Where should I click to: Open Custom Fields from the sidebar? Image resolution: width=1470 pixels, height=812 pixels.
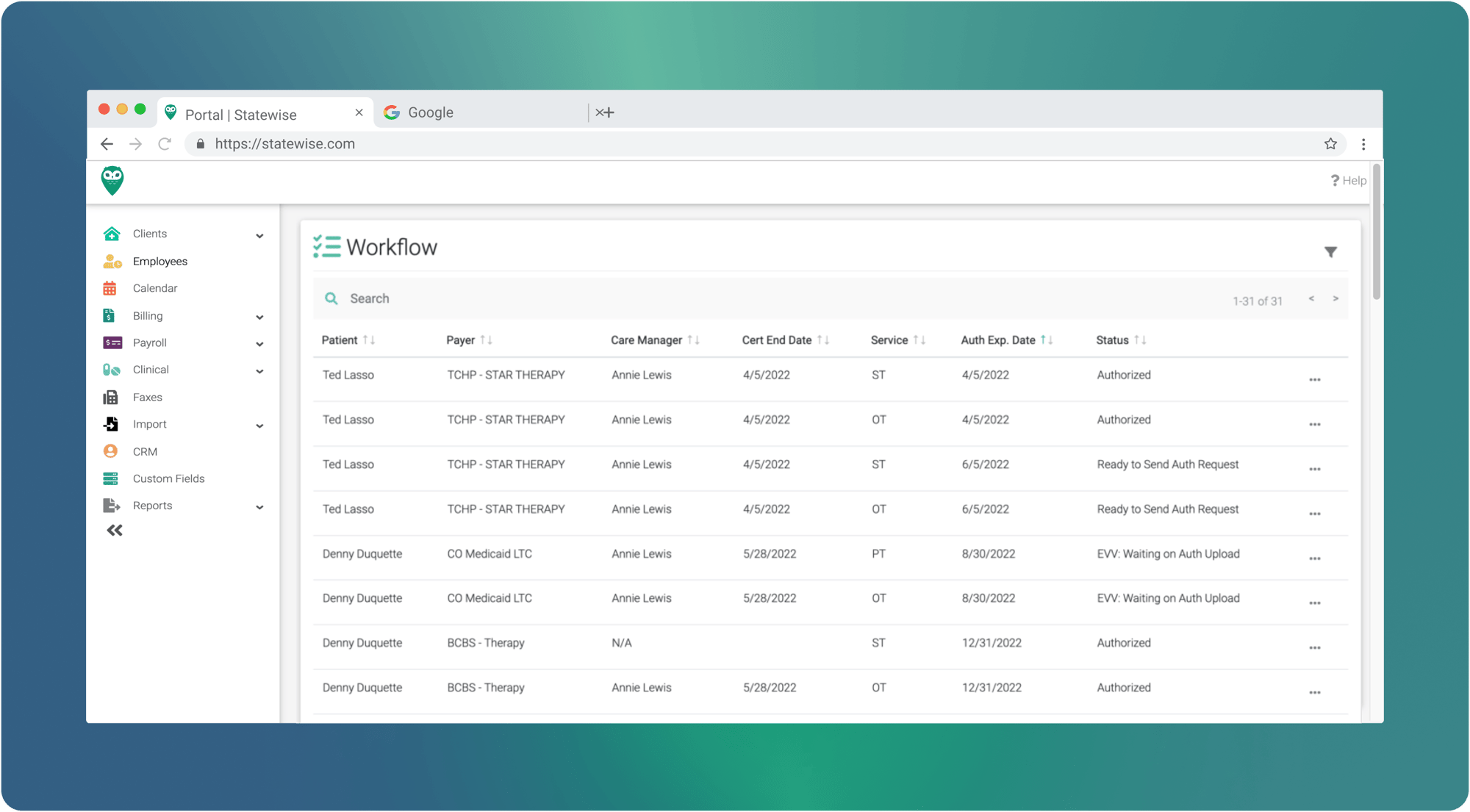click(168, 478)
